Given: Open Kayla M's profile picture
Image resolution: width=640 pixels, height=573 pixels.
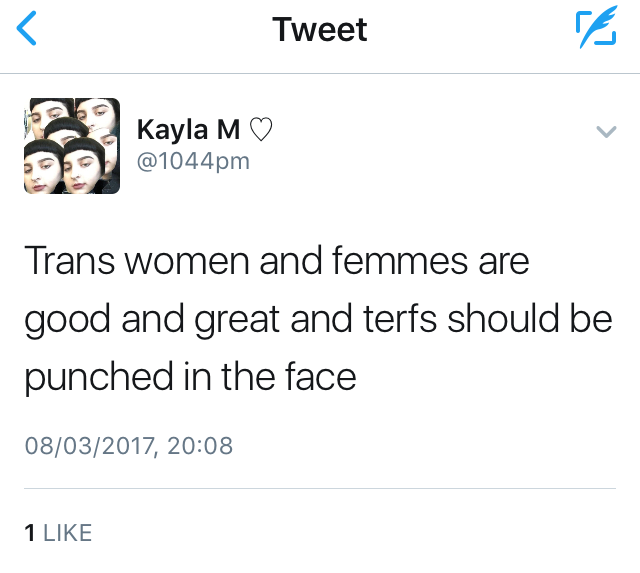Looking at the screenshot, I should coord(71,145).
